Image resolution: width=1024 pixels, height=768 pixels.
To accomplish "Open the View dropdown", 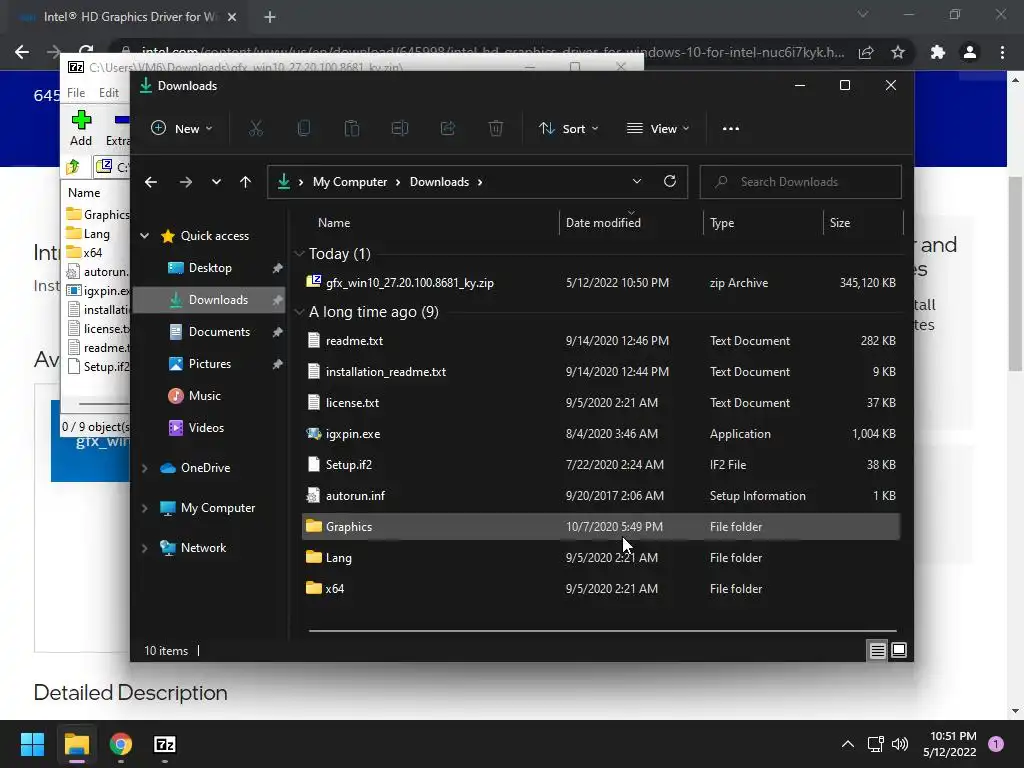I will coord(658,129).
